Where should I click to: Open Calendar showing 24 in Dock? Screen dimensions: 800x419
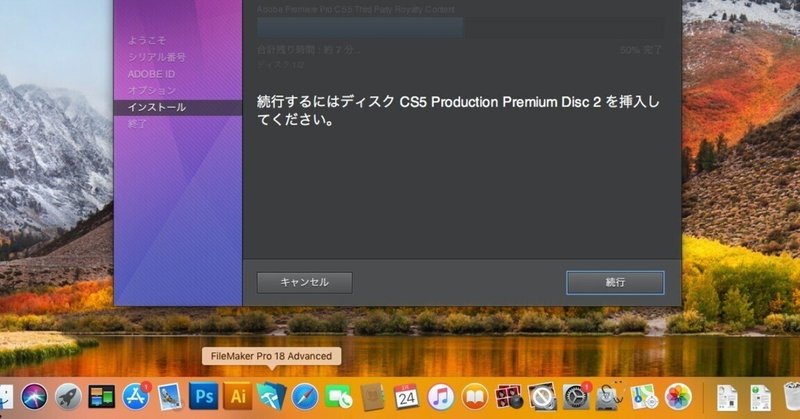pos(407,397)
